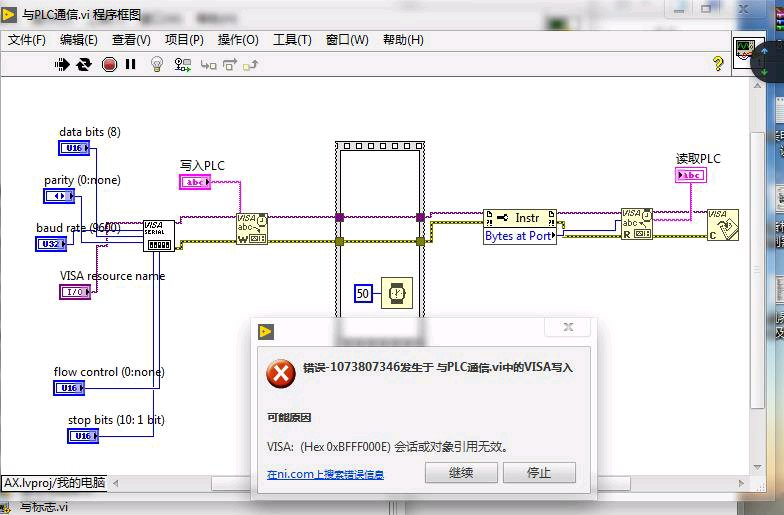Open the 编辑(E) menu
The image size is (784, 515).
click(78, 40)
